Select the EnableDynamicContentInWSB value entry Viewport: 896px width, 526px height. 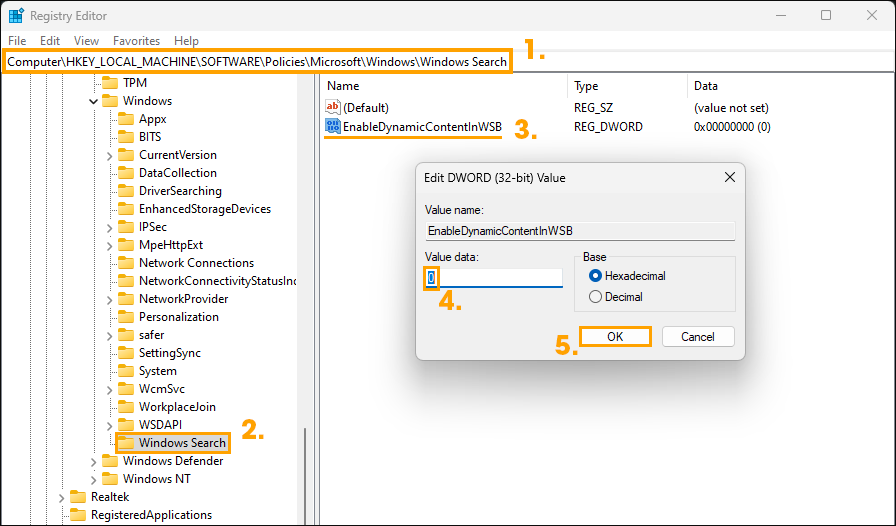pyautogui.click(x=422, y=127)
